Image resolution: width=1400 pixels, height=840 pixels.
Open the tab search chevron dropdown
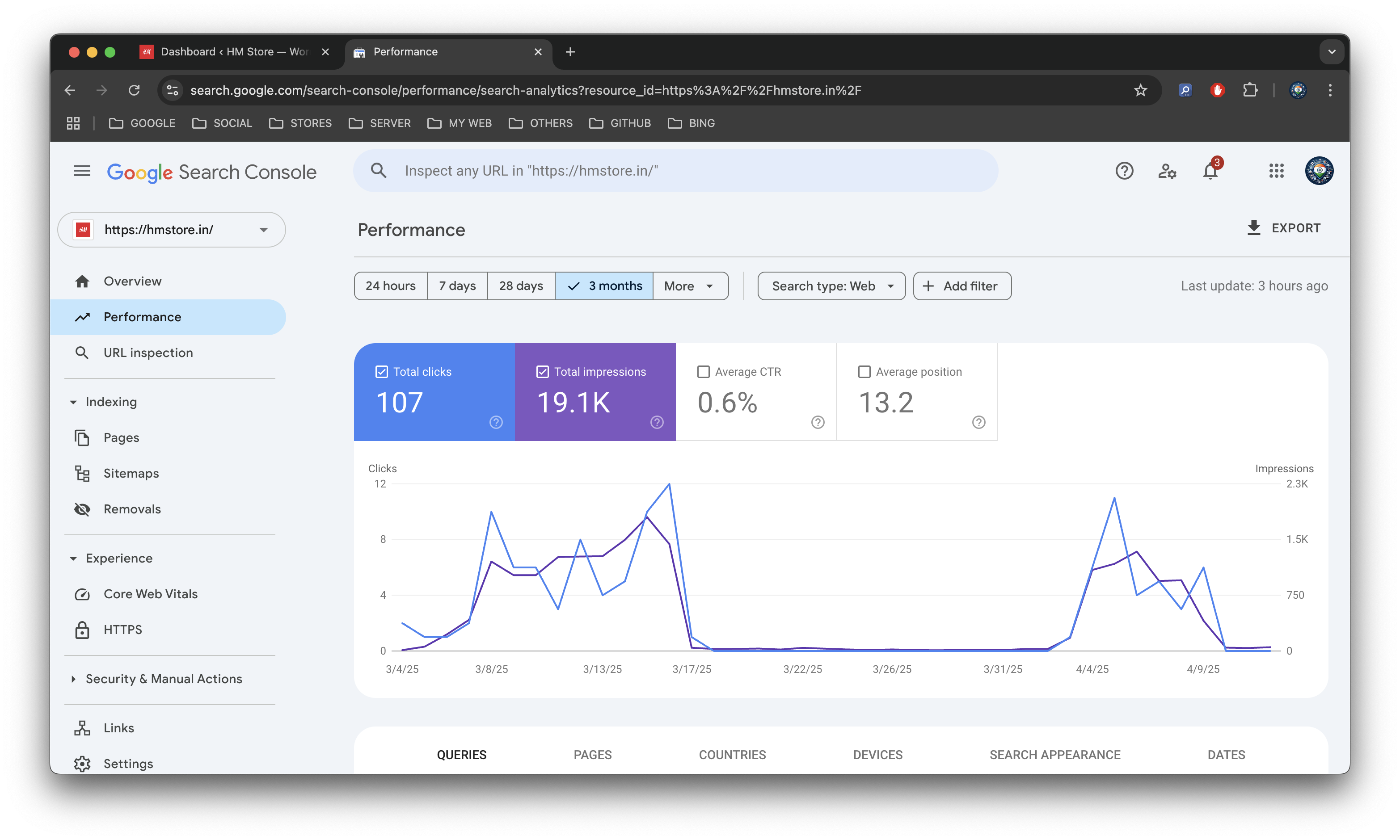[x=1332, y=52]
